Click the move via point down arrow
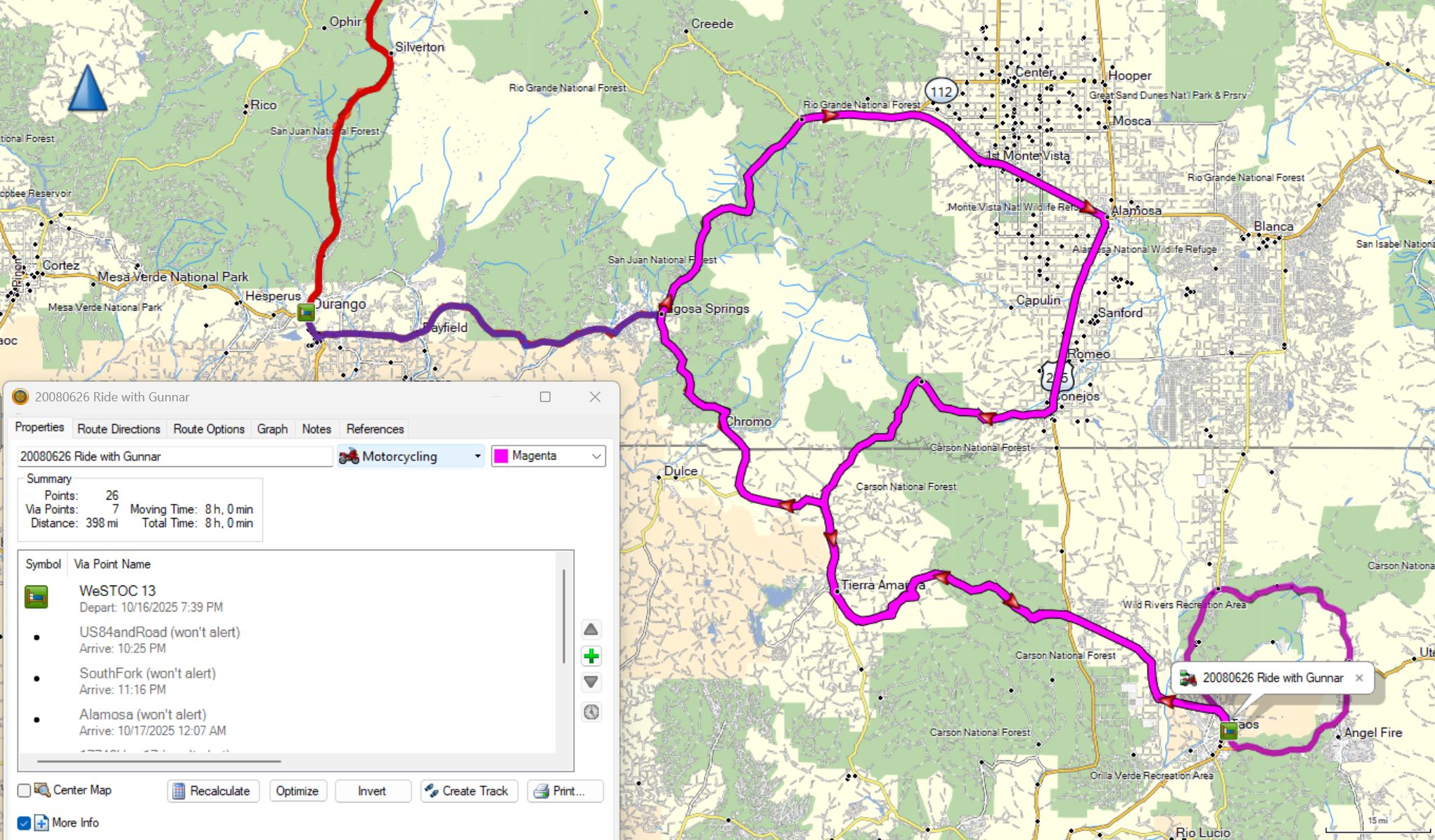The width and height of the screenshot is (1435, 840). pos(591,682)
